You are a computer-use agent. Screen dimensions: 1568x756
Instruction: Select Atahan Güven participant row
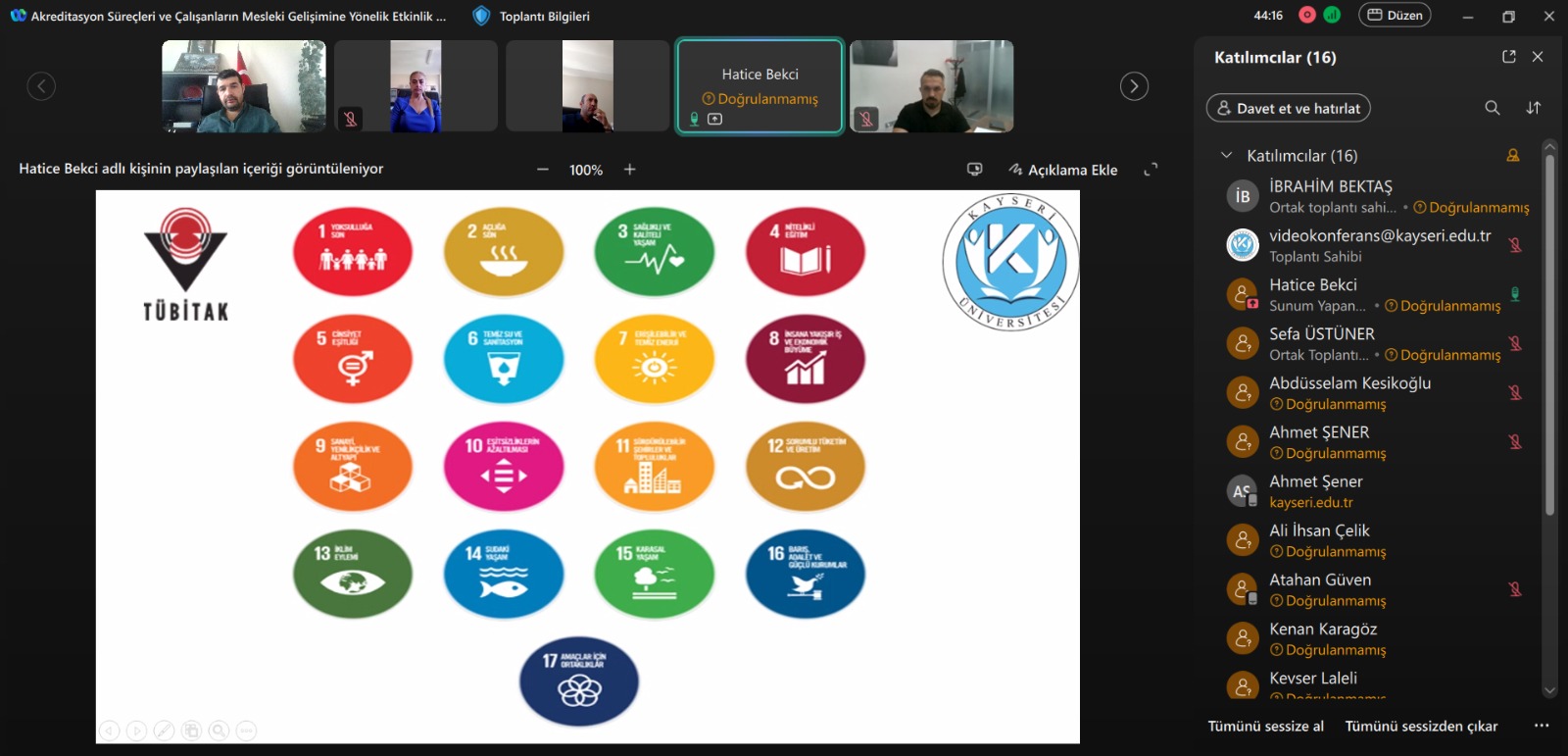click(1377, 589)
